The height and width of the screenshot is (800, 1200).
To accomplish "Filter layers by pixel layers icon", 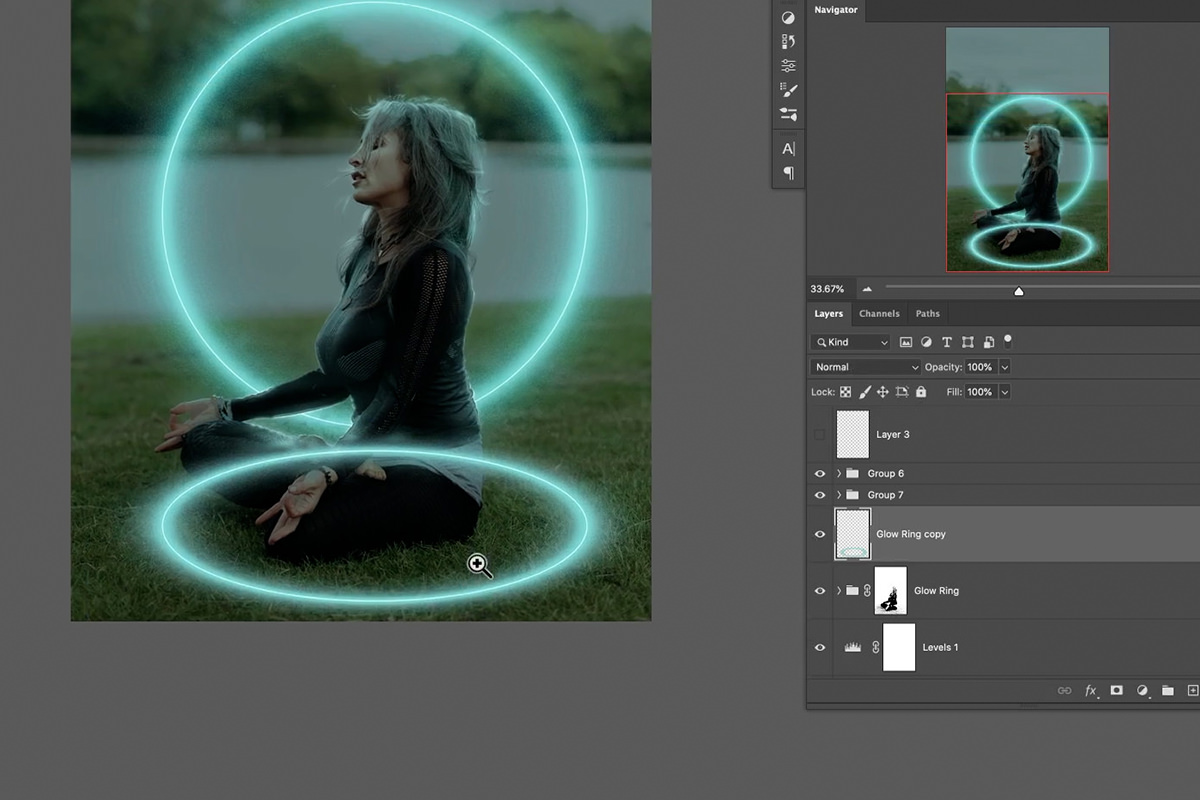I will coord(906,342).
